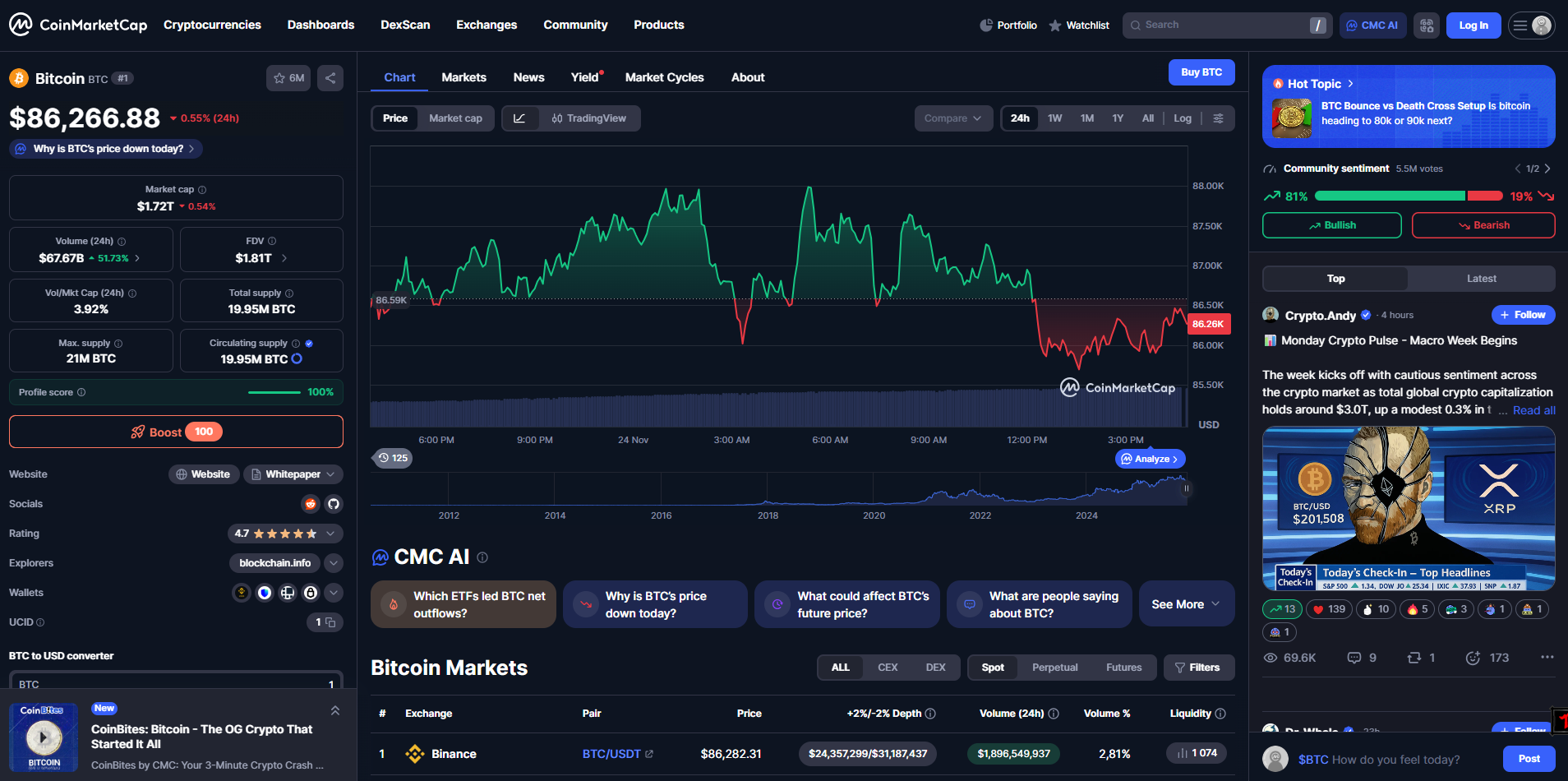Viewport: 1568px width, 781px height.
Task: Switch chart to Market cap view
Action: point(455,118)
